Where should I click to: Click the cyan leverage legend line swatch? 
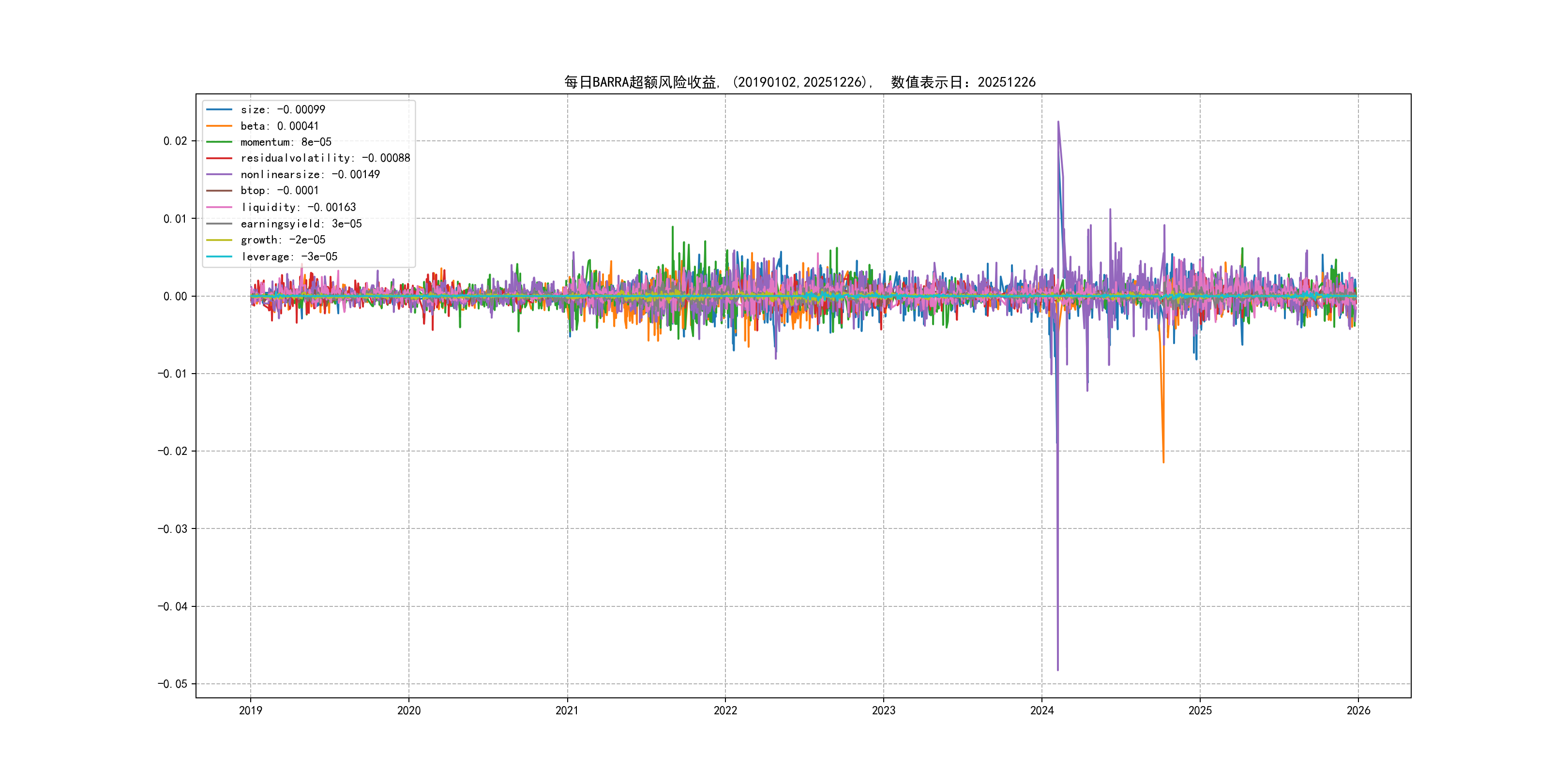[219, 256]
